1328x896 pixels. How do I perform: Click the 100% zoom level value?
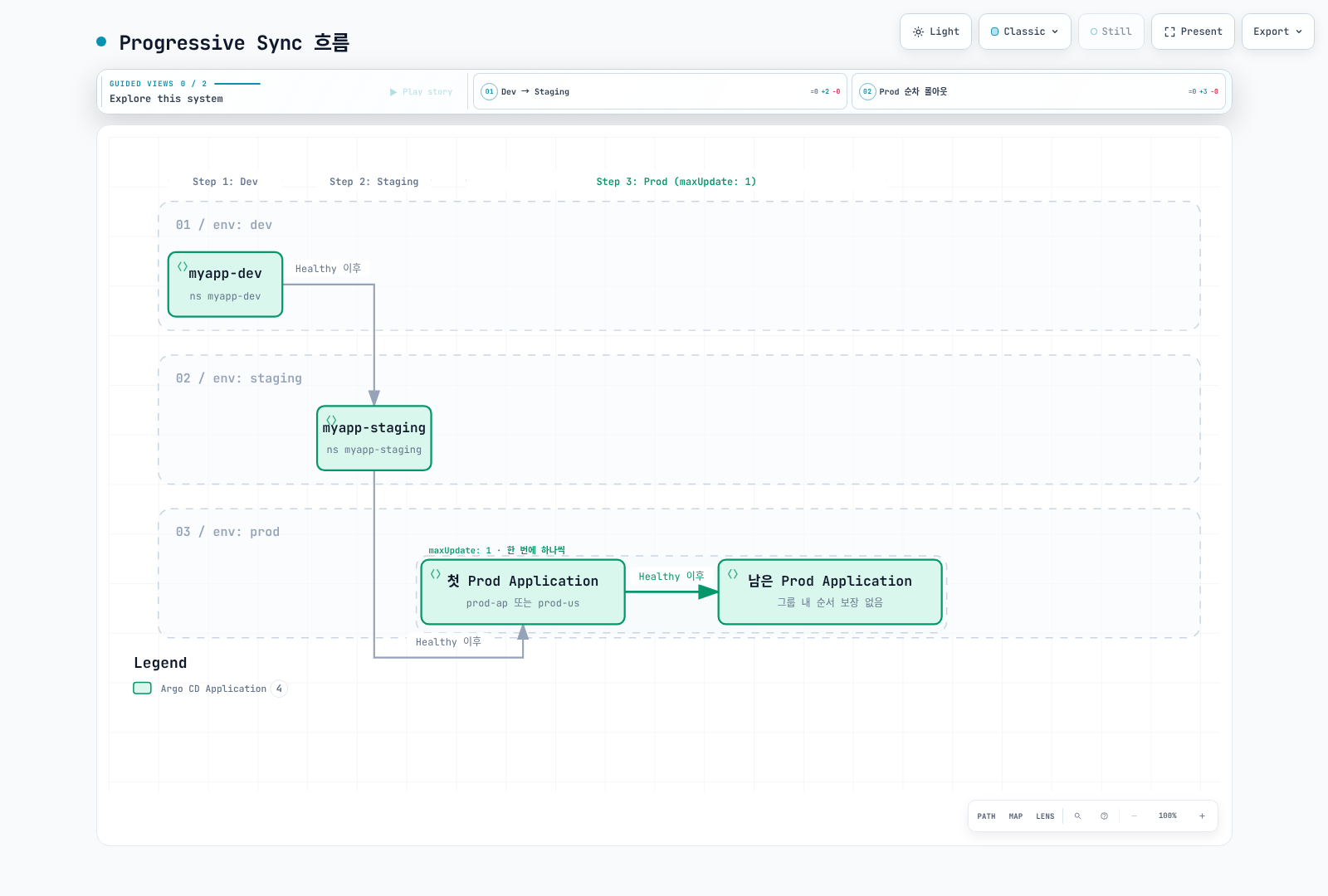[1168, 816]
